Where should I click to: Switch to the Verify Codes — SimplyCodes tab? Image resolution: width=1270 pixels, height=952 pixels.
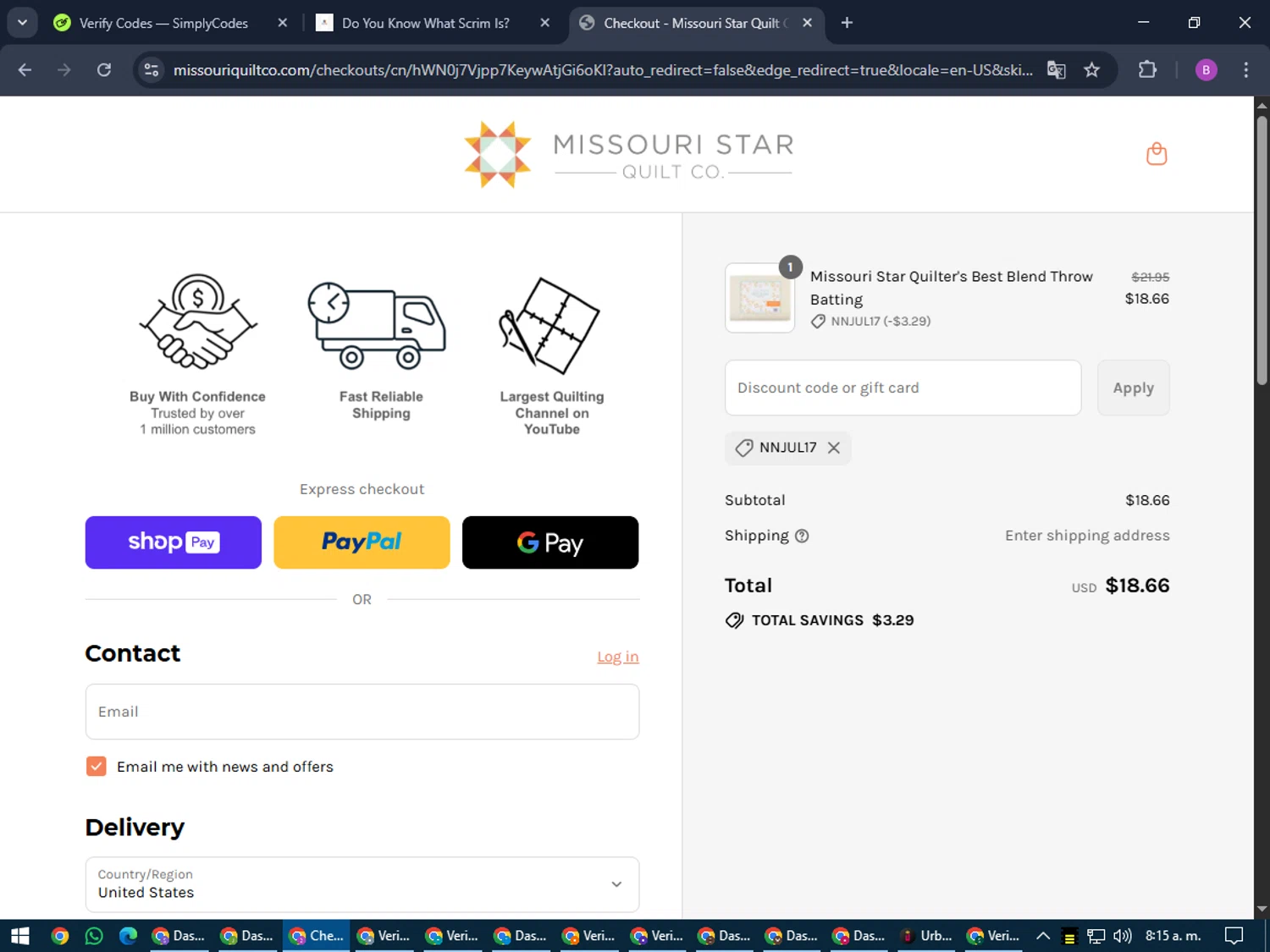163,23
